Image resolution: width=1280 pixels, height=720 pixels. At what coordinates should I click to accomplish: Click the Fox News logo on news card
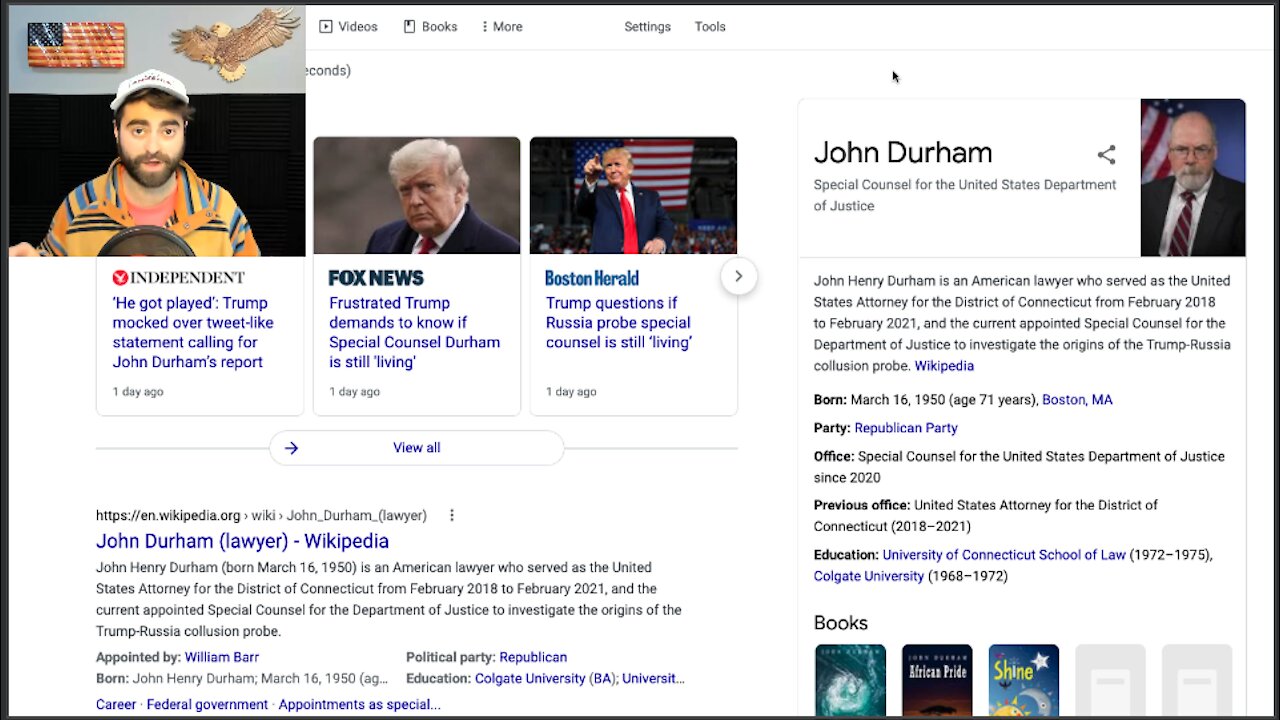point(376,277)
